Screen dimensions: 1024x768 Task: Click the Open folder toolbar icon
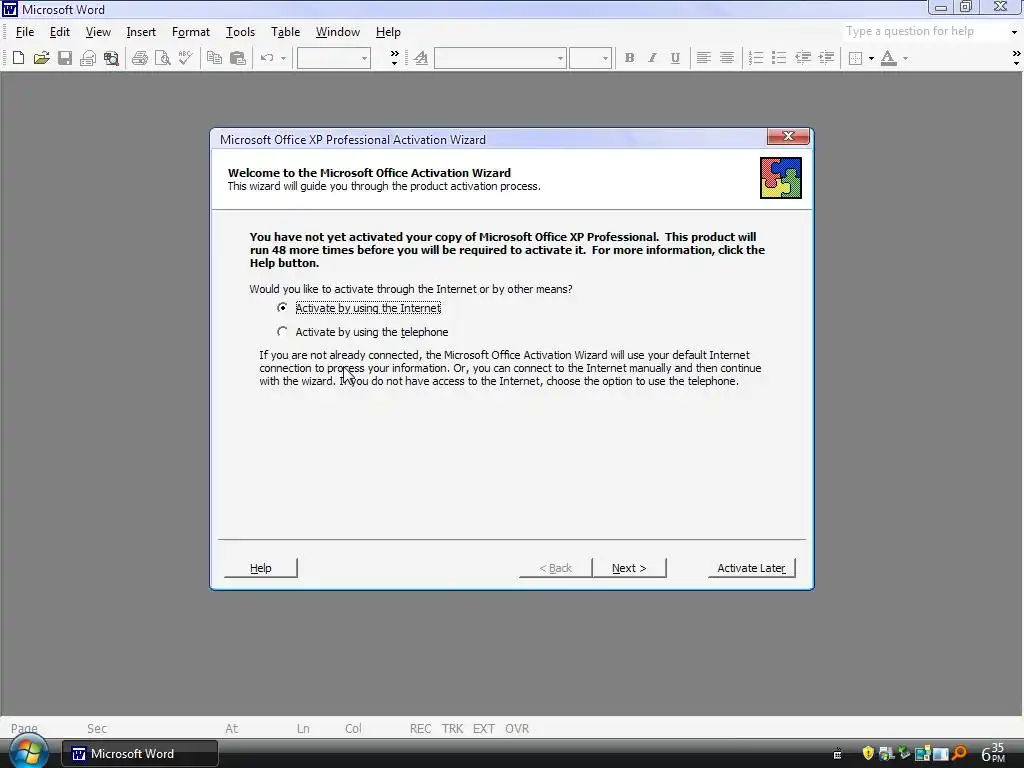tap(41, 58)
